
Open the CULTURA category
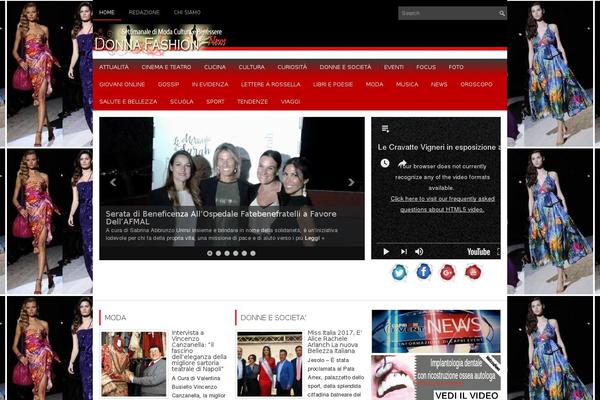coord(252,67)
